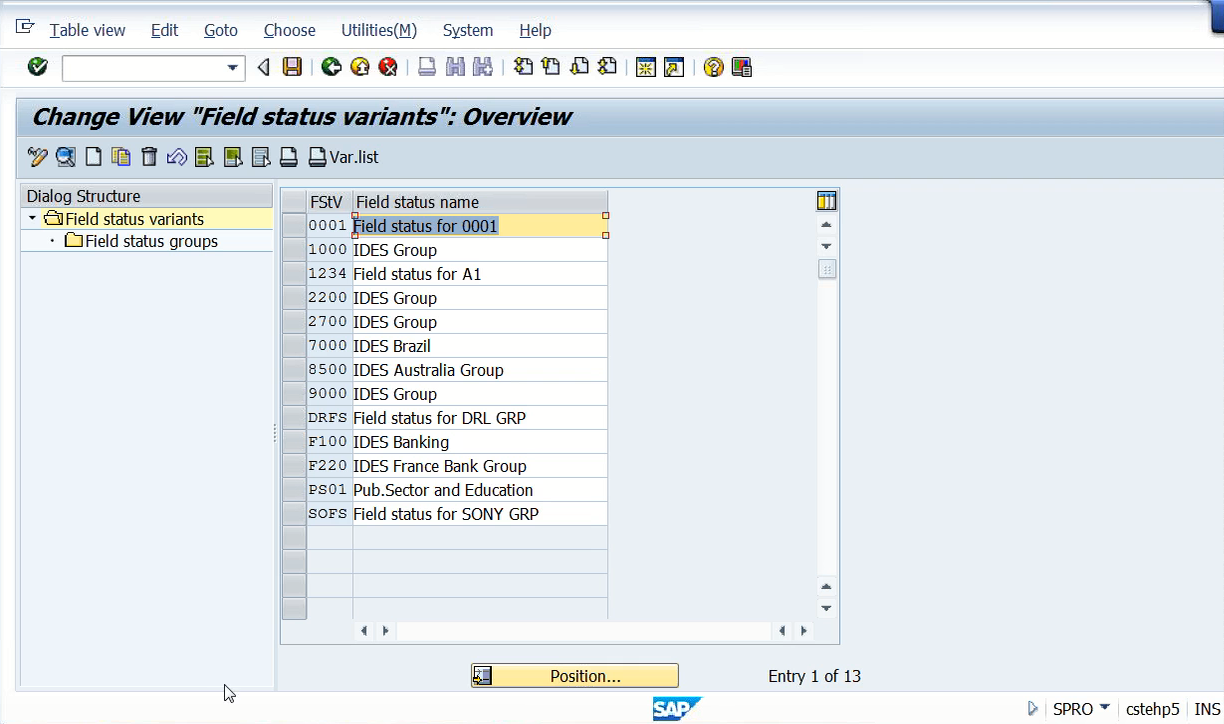
Task: Open Customize Local Layout icon
Action: tap(741, 67)
